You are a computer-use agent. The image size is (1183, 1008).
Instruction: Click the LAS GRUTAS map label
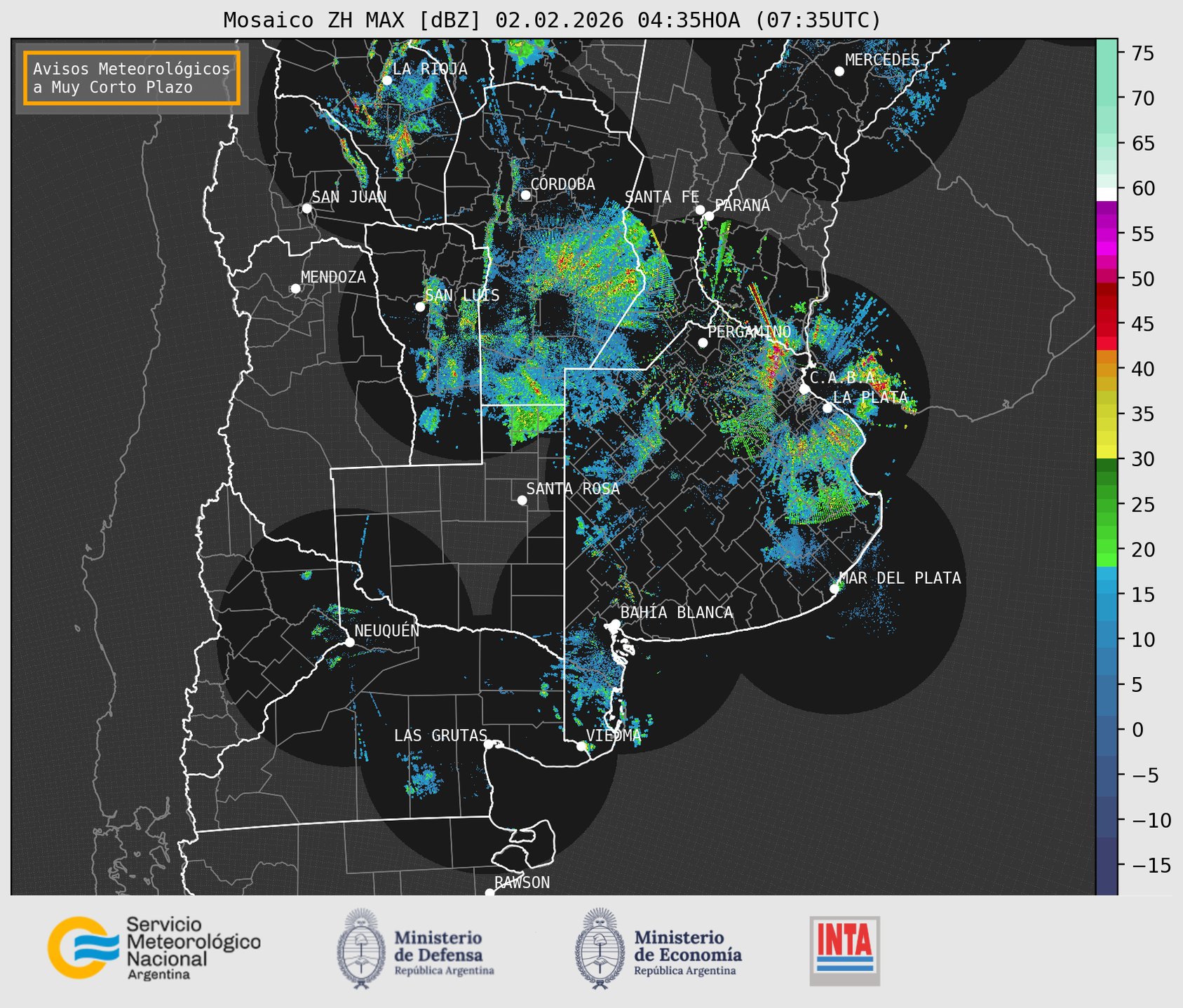(440, 736)
